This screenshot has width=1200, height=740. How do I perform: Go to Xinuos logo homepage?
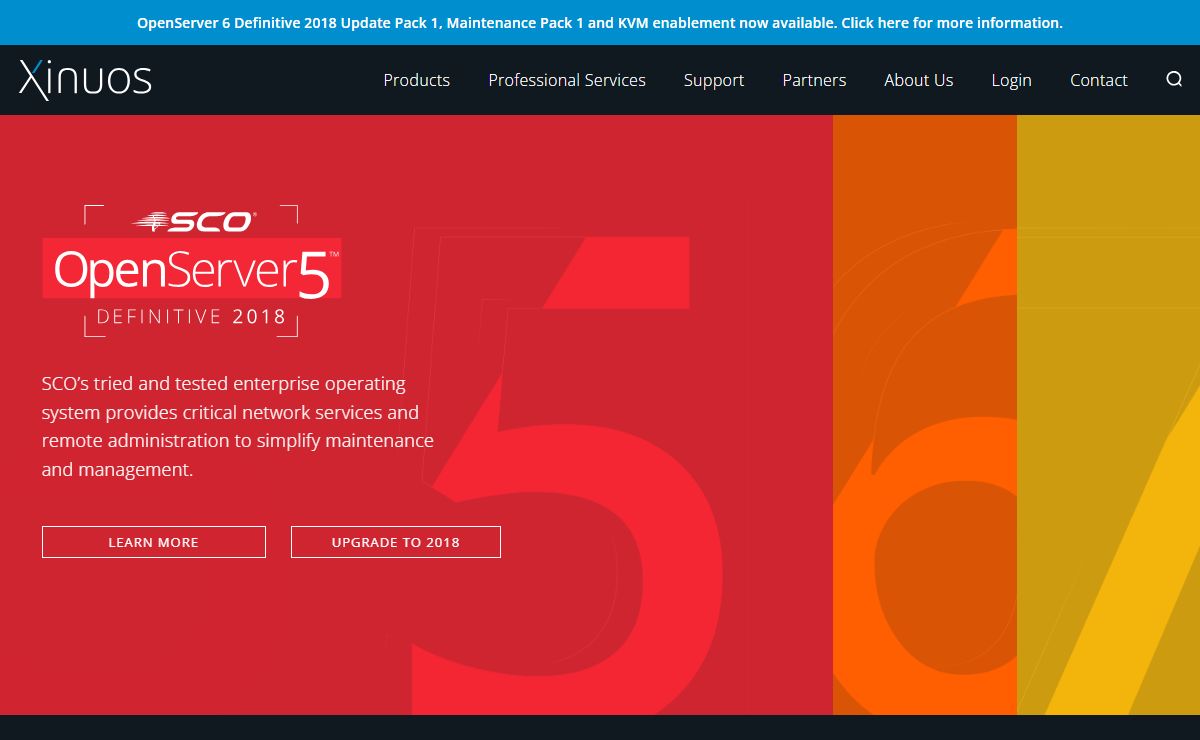(85, 80)
